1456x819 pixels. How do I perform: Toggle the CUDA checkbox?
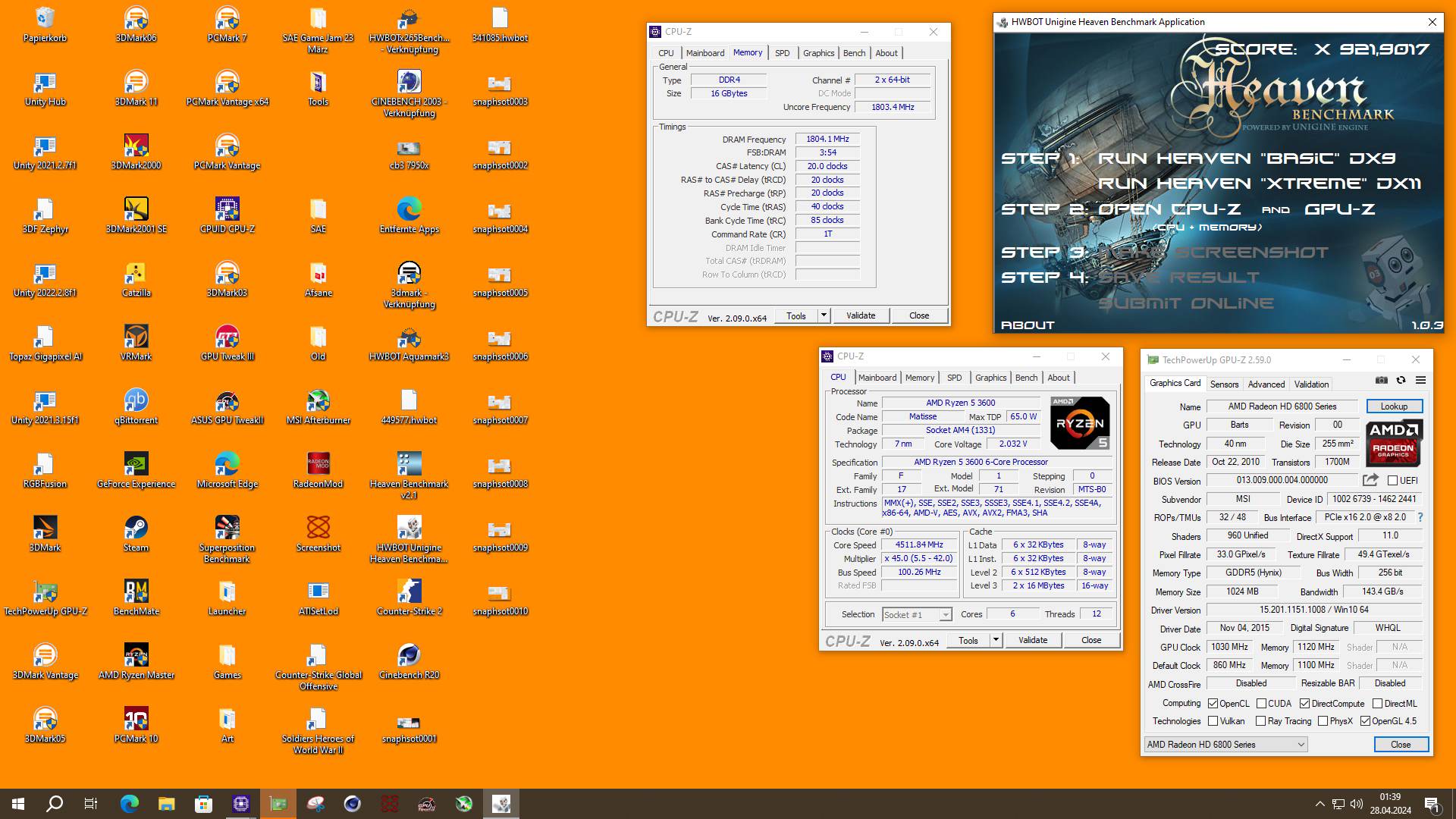(x=1261, y=704)
